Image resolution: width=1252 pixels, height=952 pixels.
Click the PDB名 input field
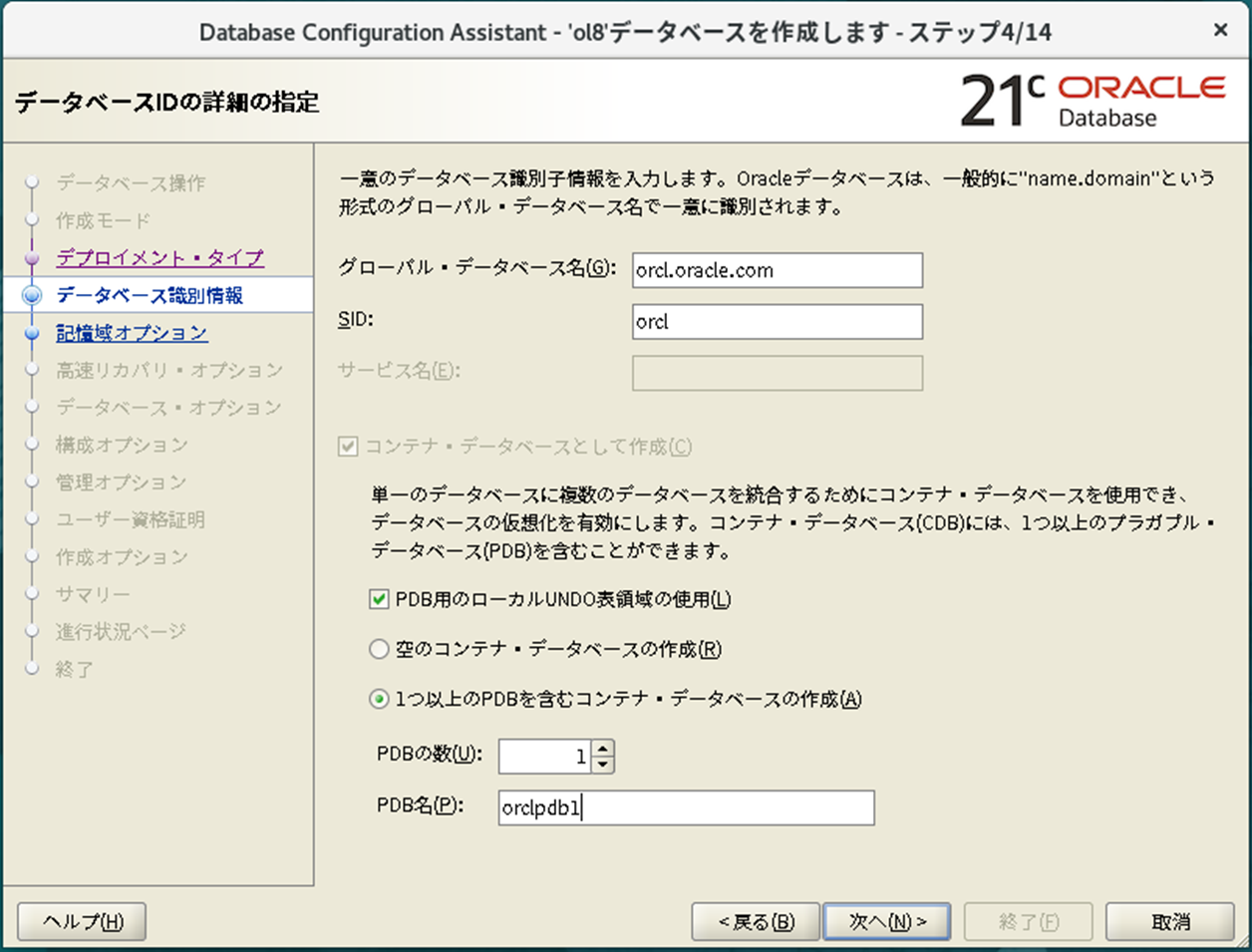(687, 807)
